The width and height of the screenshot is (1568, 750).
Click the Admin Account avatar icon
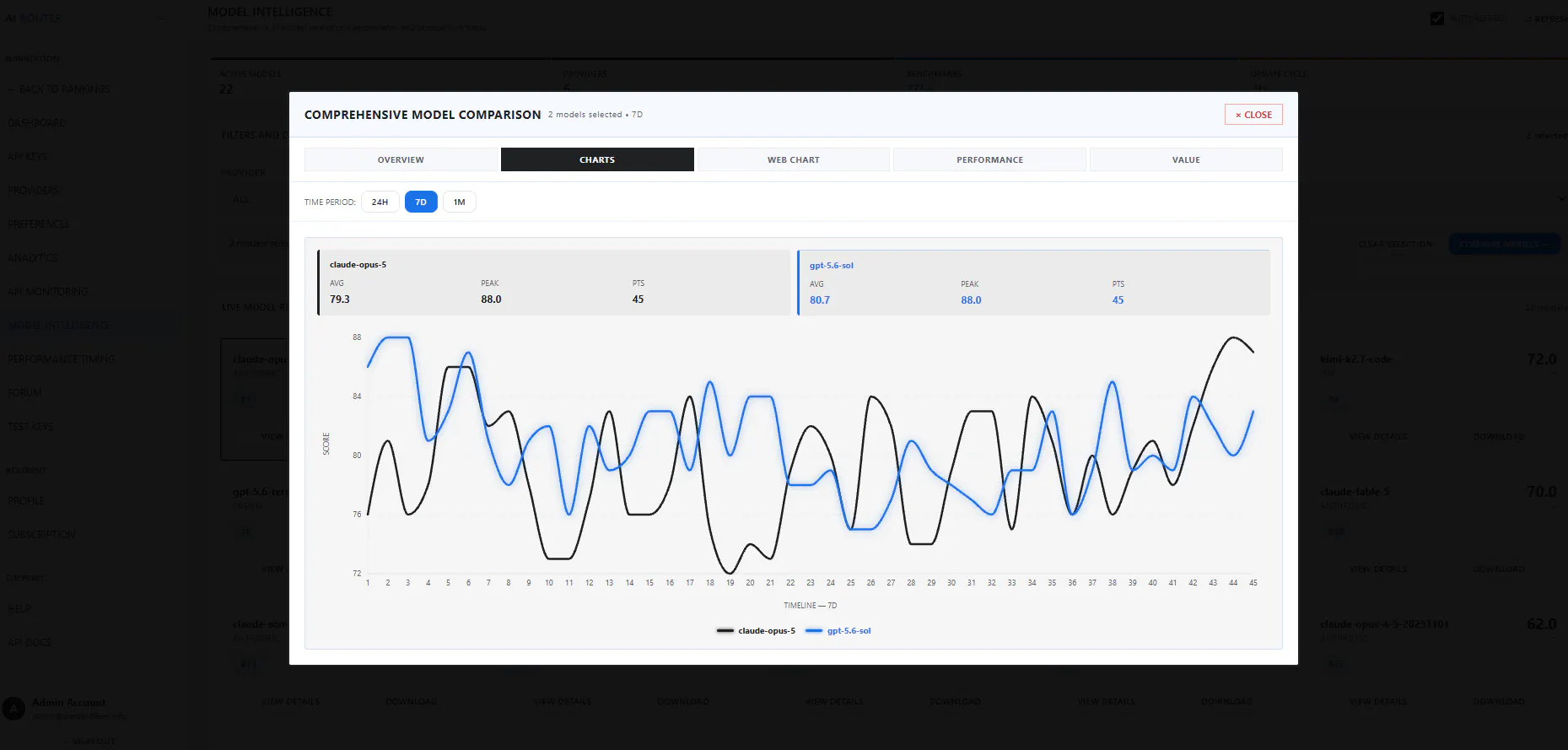click(13, 709)
